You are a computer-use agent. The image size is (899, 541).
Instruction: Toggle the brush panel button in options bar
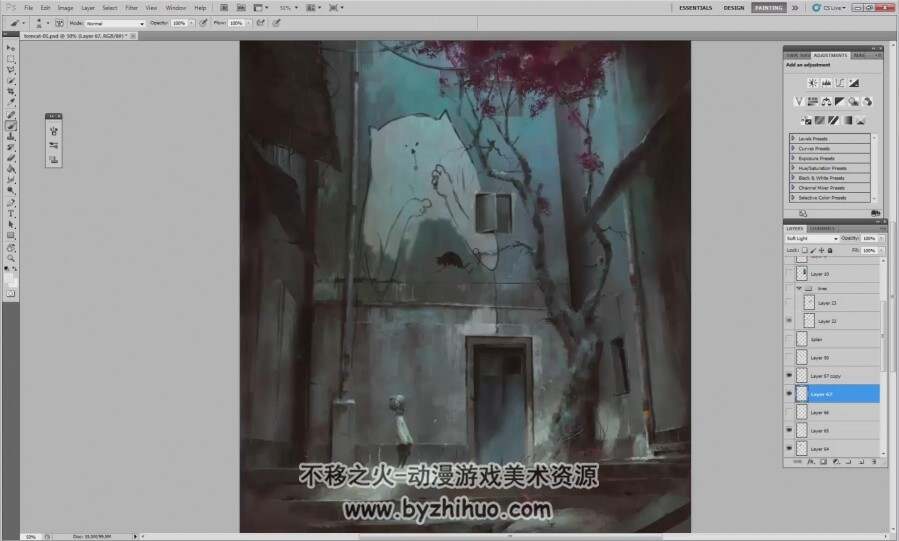tap(59, 23)
